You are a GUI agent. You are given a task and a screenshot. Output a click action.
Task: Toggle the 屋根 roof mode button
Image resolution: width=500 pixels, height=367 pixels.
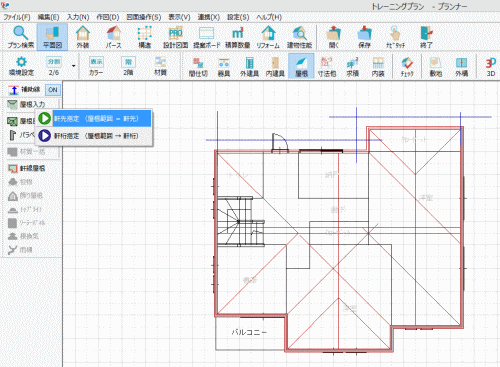301,66
